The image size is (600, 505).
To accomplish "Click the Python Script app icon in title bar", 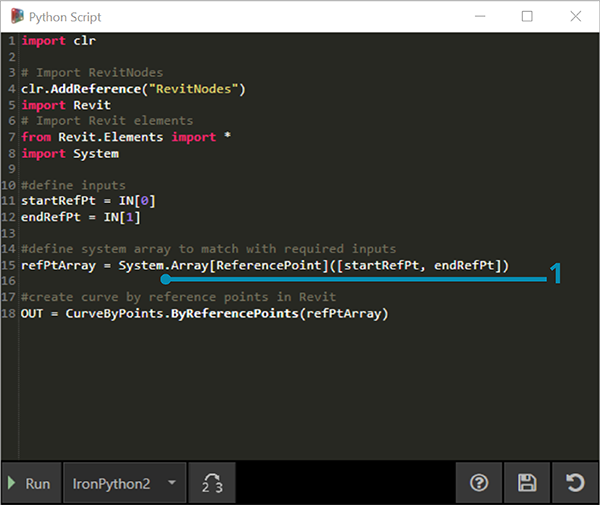I will 15,17.
